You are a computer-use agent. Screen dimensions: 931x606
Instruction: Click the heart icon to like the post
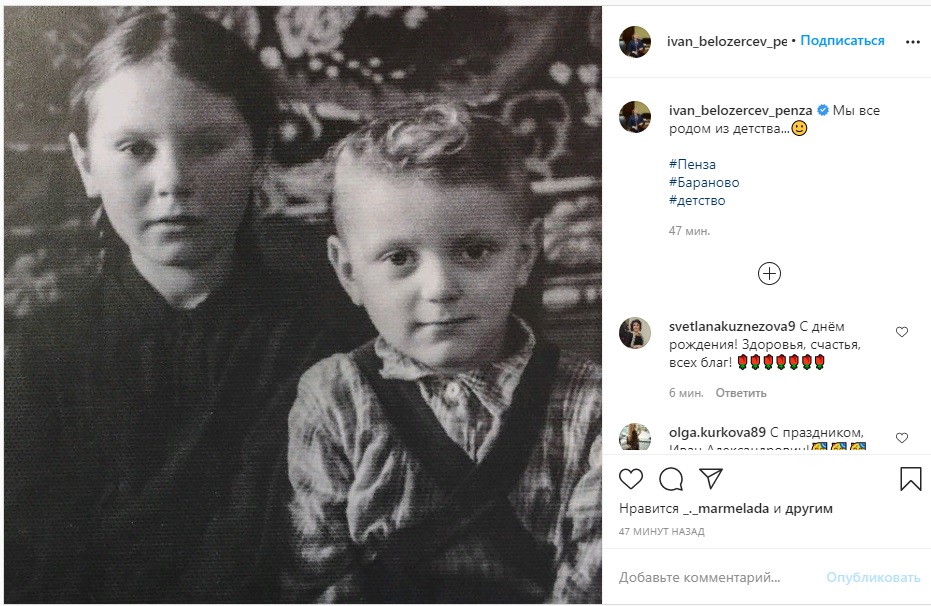click(x=631, y=479)
